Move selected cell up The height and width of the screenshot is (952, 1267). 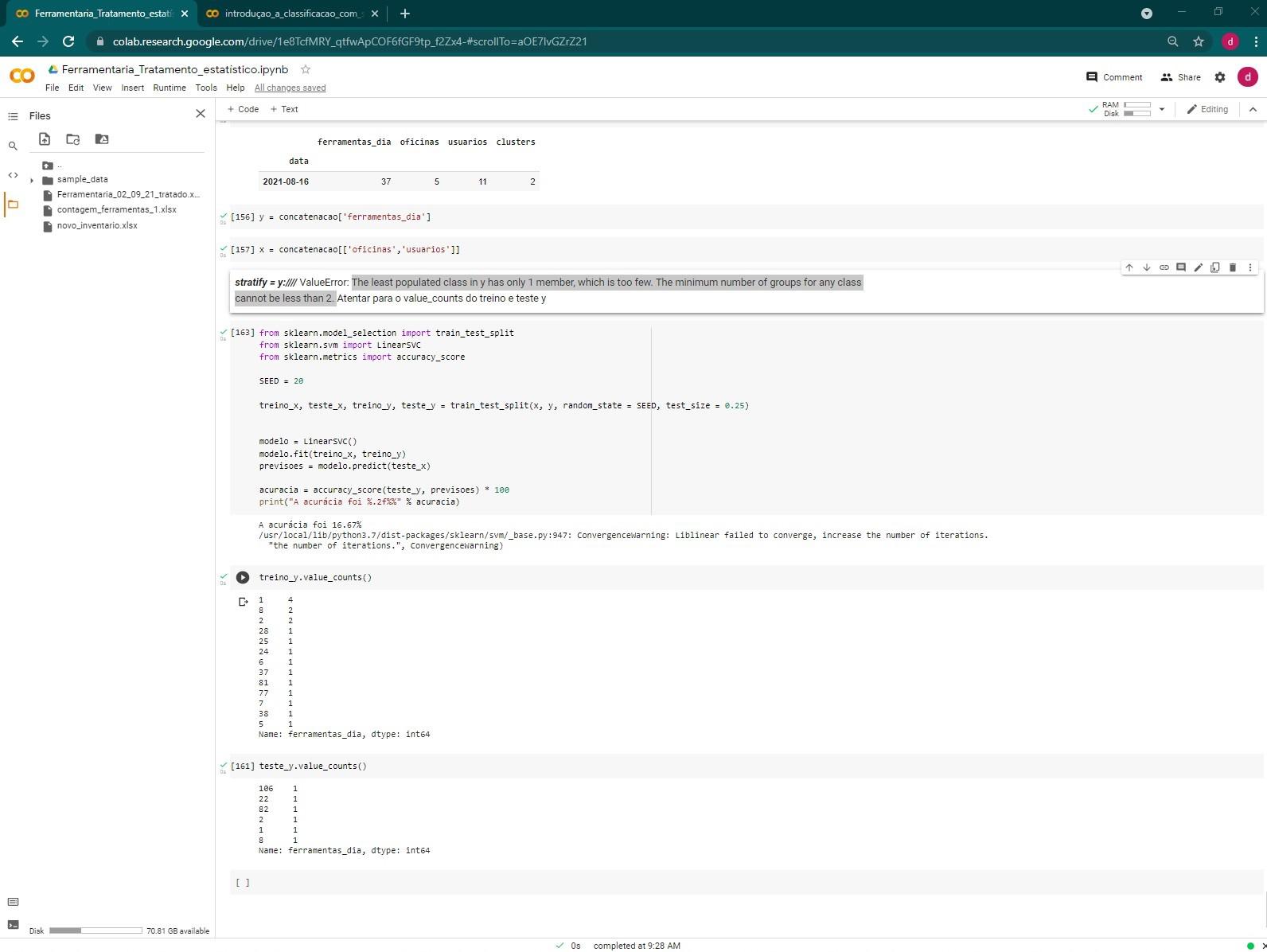(1129, 267)
